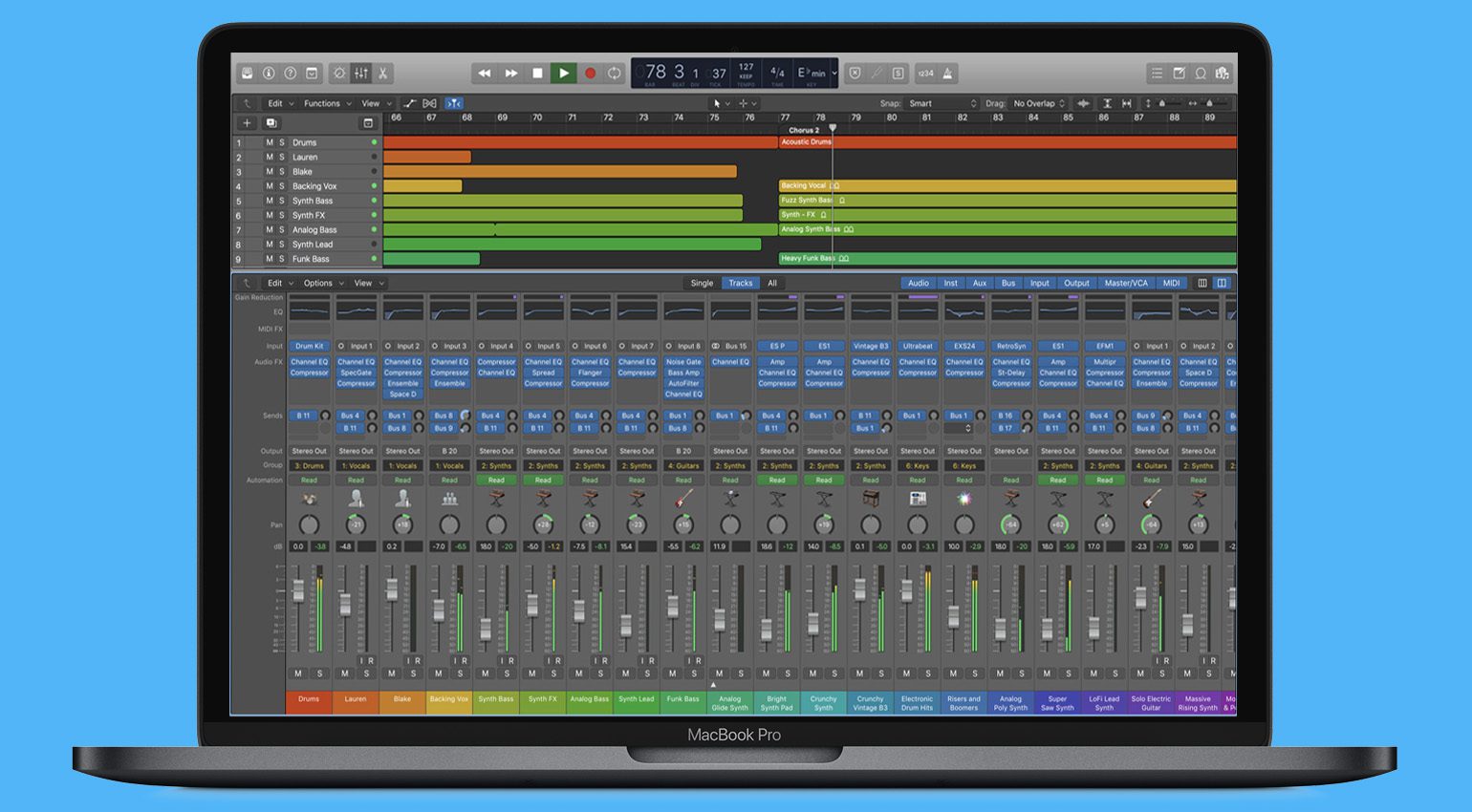Solo the Funk Bass track in track list
The width and height of the screenshot is (1472, 812).
click(x=281, y=259)
